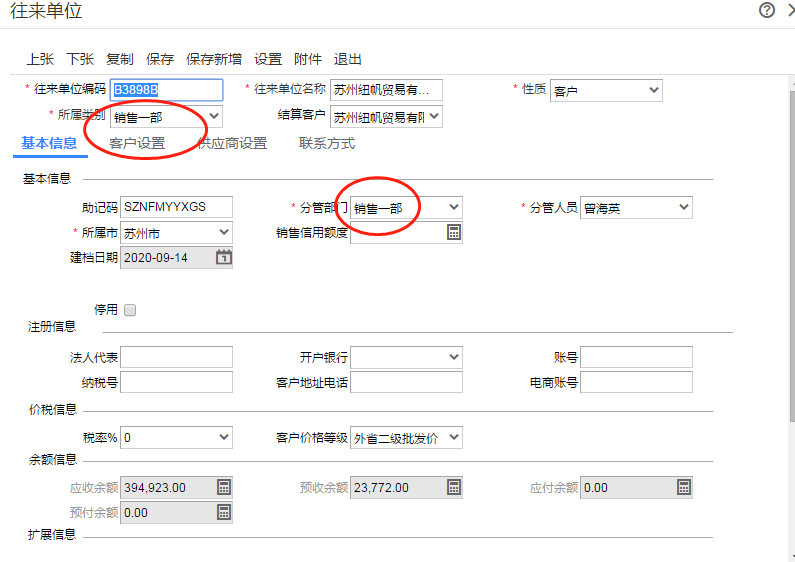Screen dimensions: 795x562
Task: Switch to the 基本信息 tab
Action: pos(49,143)
